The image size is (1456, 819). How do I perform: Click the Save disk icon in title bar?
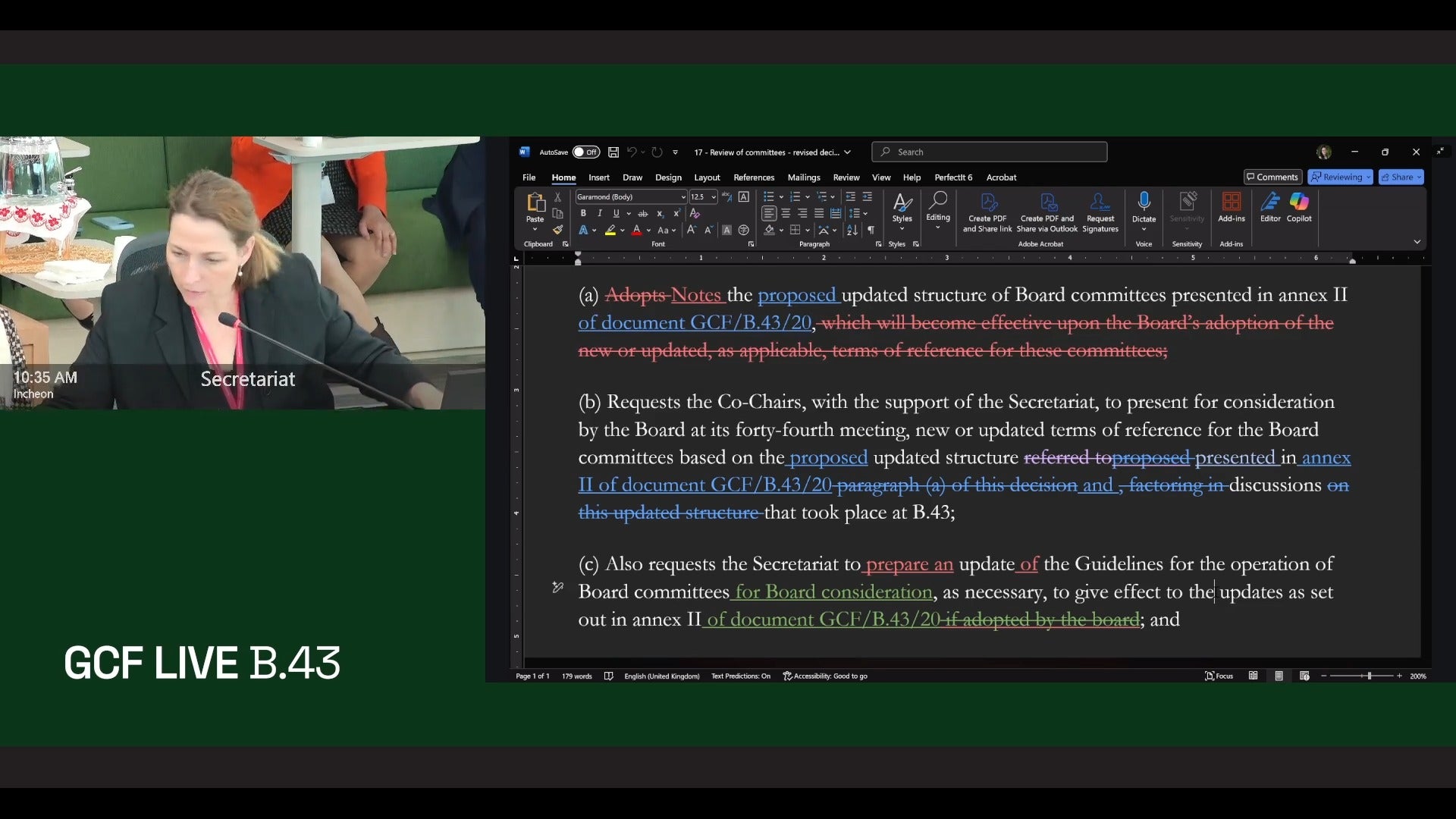(x=613, y=152)
